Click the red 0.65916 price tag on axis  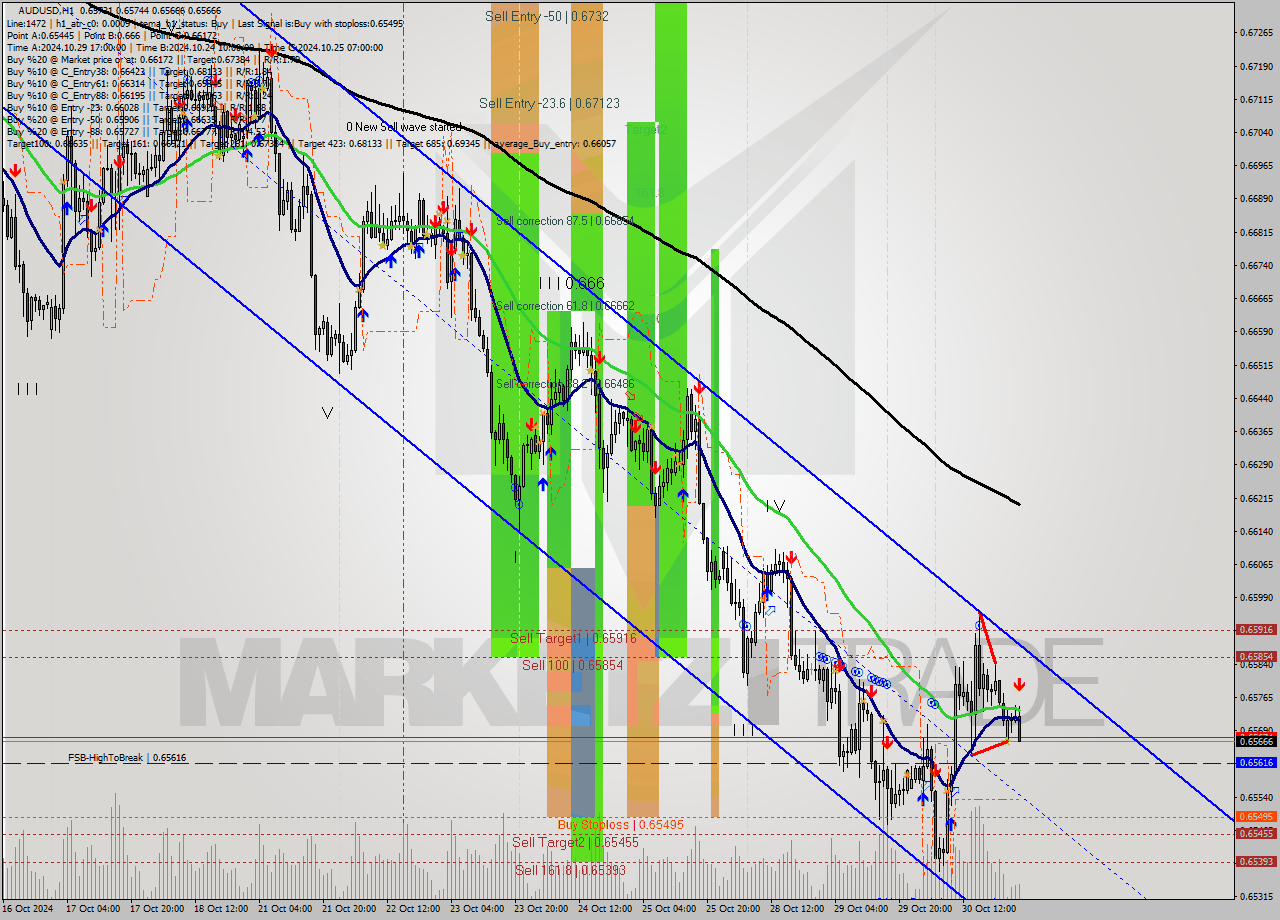(1256, 630)
